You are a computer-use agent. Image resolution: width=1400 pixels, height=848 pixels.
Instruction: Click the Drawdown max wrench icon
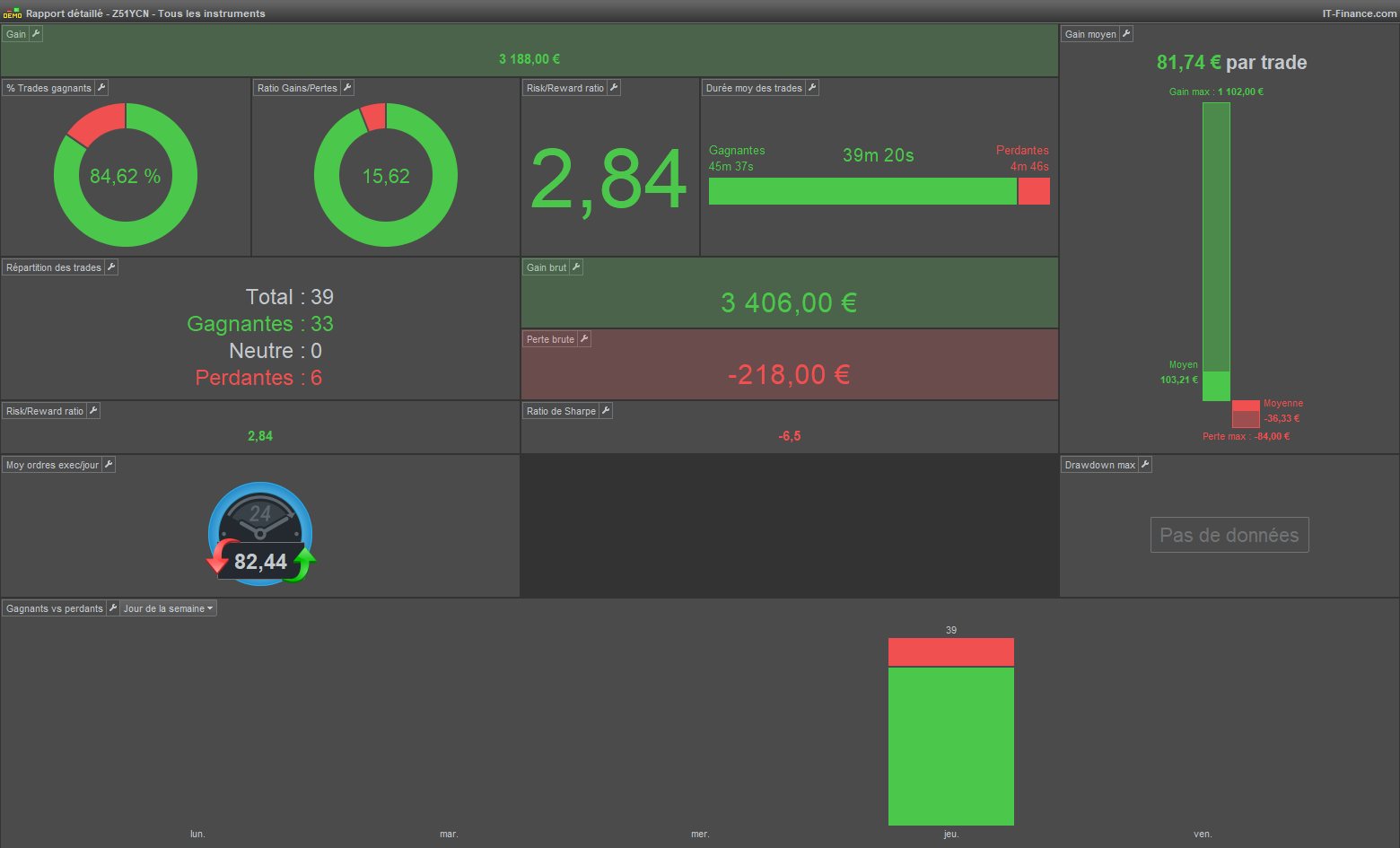tap(1145, 465)
